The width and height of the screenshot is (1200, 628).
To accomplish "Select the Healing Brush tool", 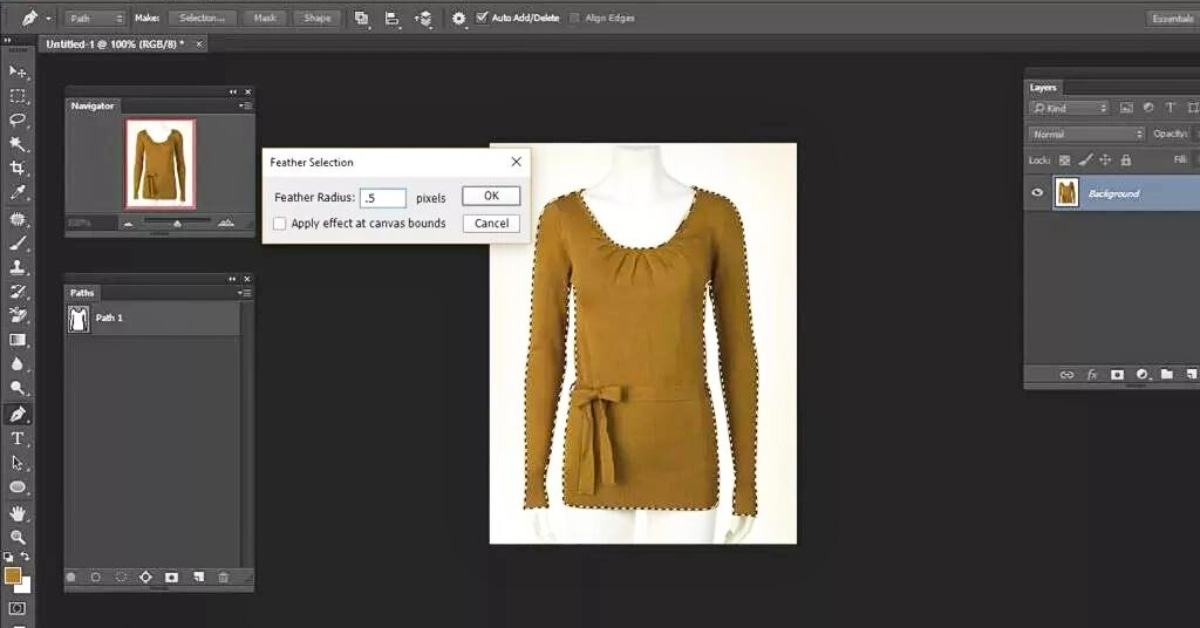I will (x=17, y=218).
